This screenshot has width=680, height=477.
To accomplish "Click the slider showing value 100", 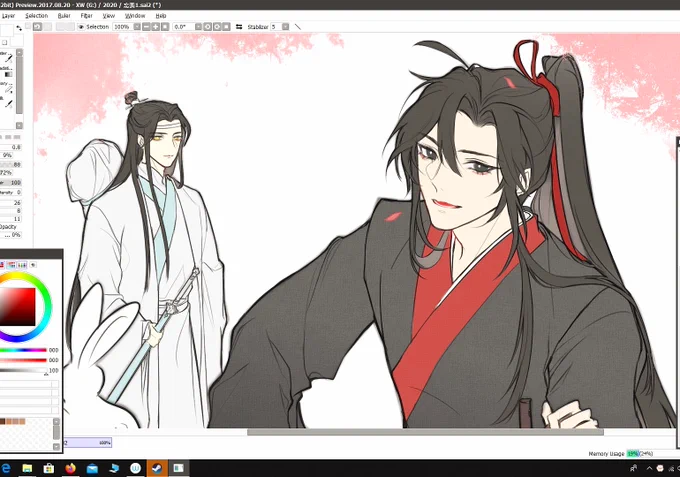I will (x=10, y=183).
